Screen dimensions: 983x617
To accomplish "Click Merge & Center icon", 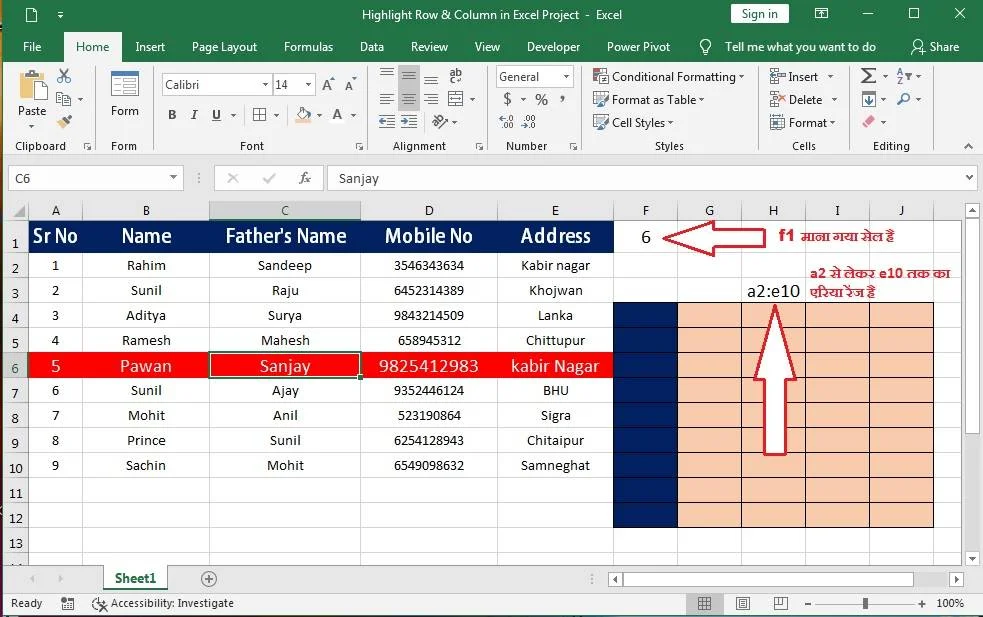I will tap(456, 98).
